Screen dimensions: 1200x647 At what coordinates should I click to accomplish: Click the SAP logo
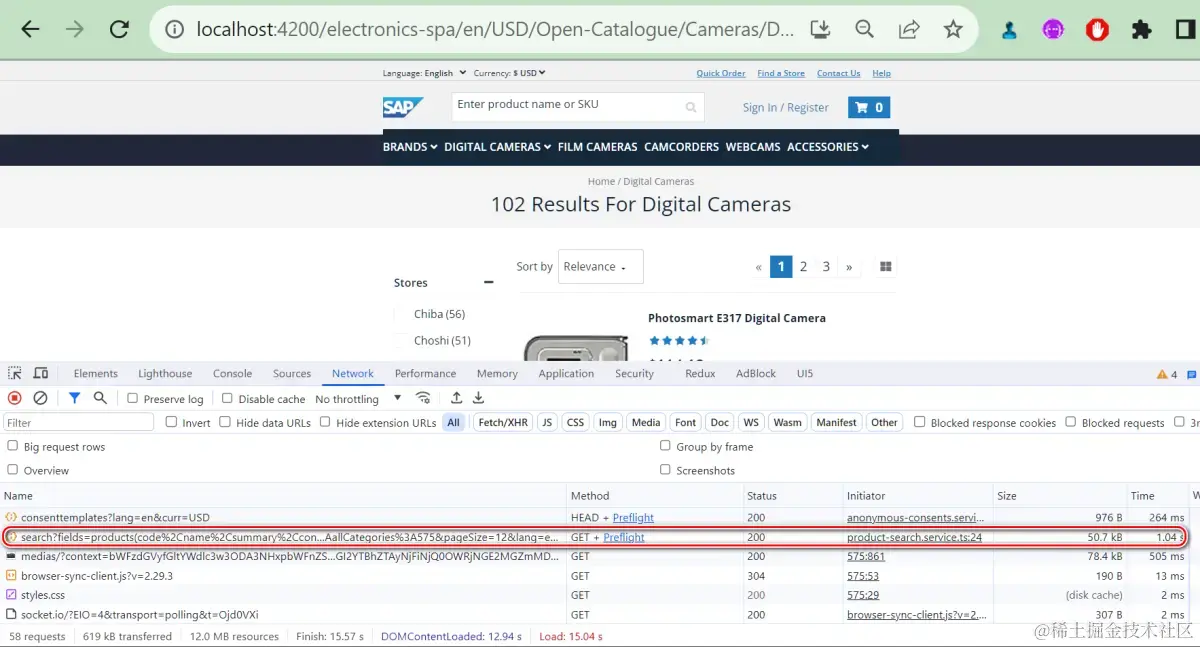403,107
